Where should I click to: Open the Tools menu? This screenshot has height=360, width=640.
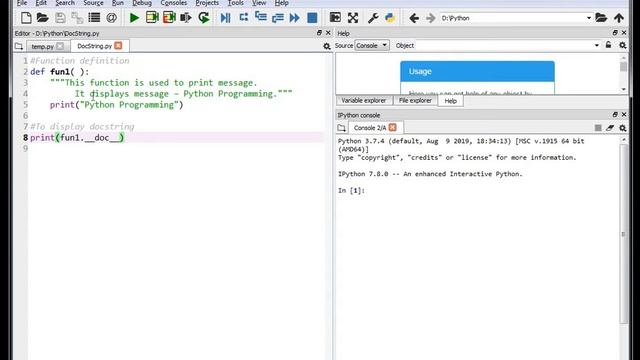pyautogui.click(x=236, y=3)
